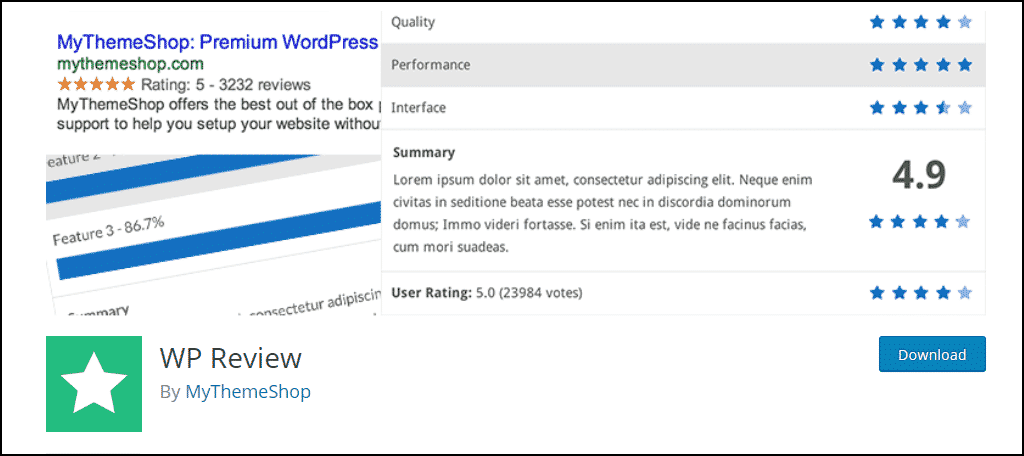
Task: Click the Performance row star rating
Action: [921, 65]
